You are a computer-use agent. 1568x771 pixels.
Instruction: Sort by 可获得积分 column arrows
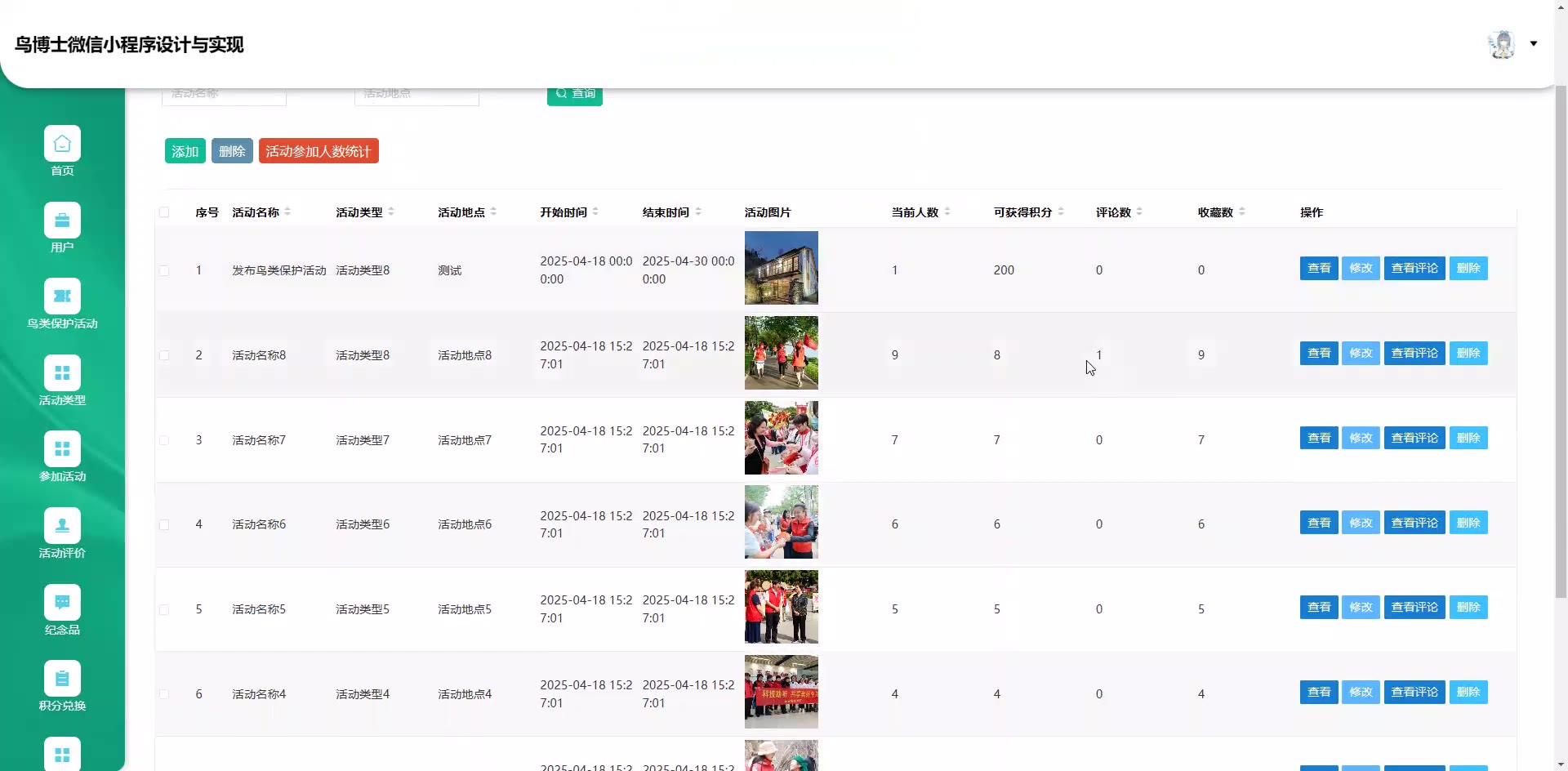pos(1061,212)
